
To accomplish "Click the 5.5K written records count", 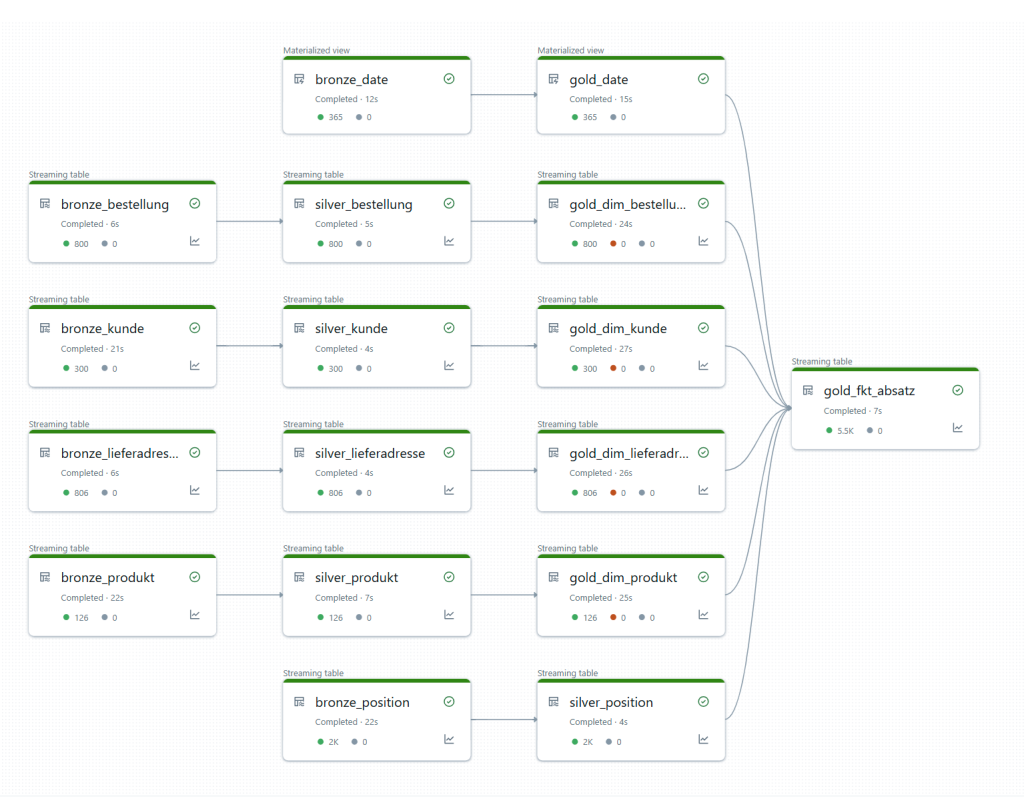I will (x=844, y=431).
